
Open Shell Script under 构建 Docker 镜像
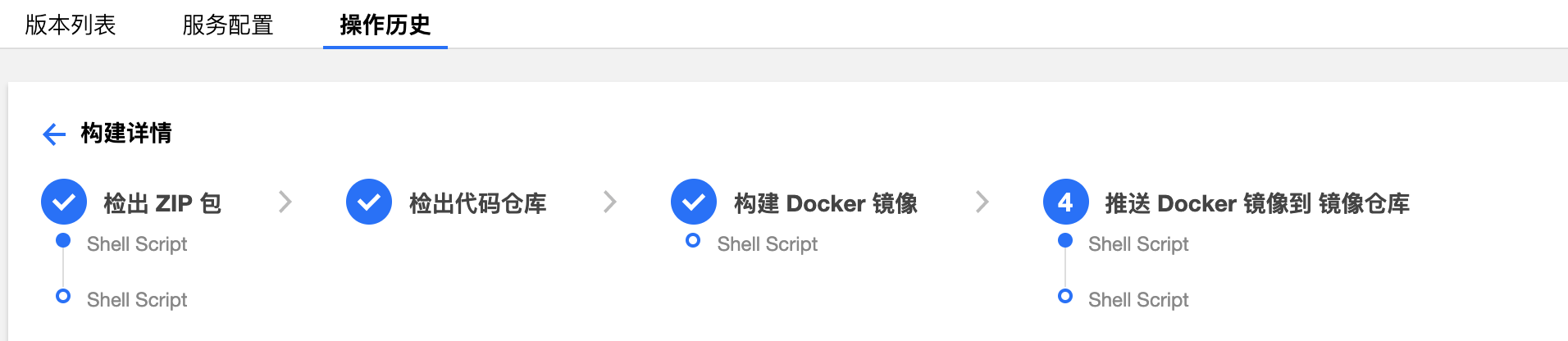tap(768, 244)
